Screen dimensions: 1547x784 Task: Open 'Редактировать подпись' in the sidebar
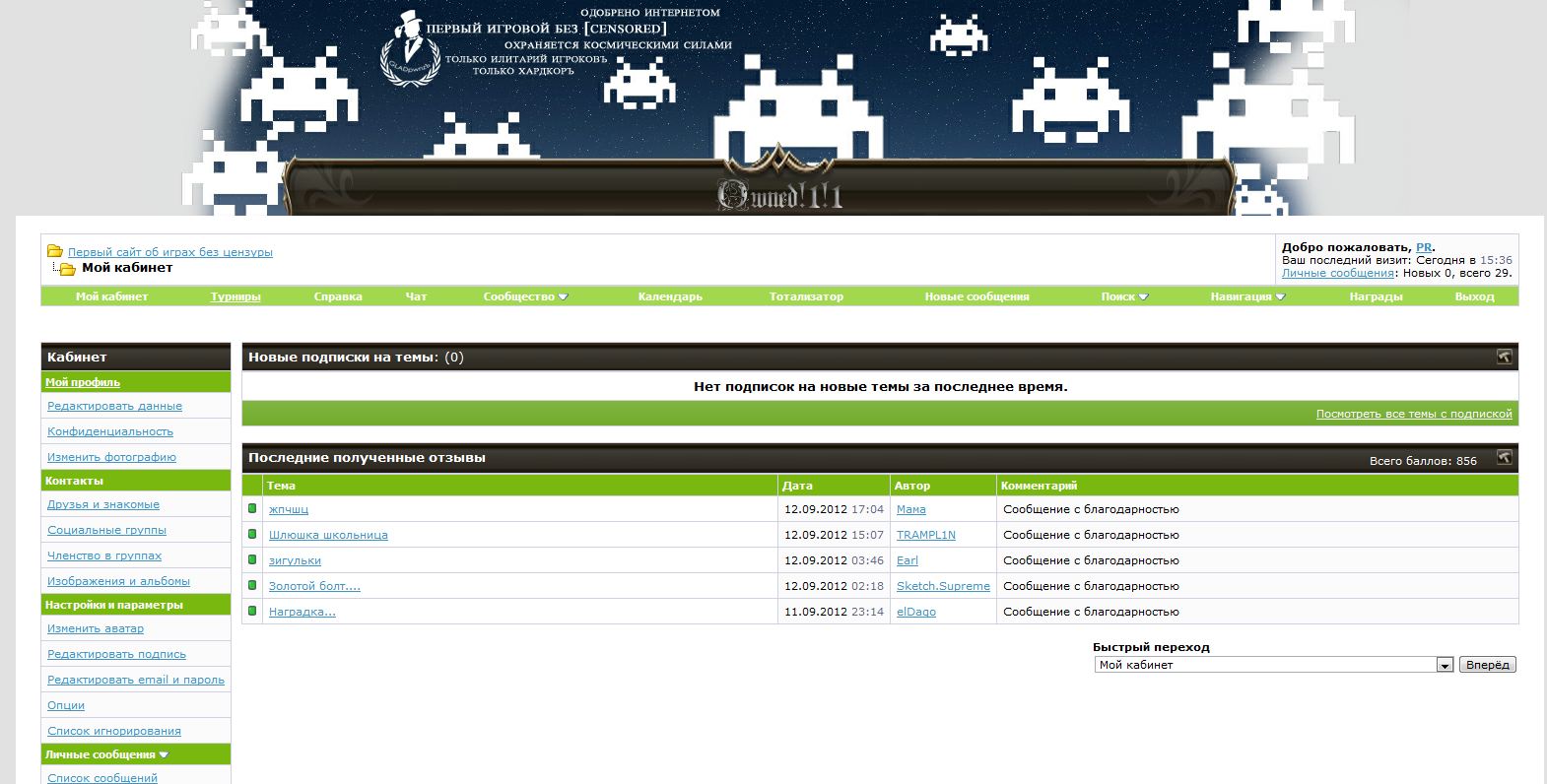pyautogui.click(x=116, y=654)
